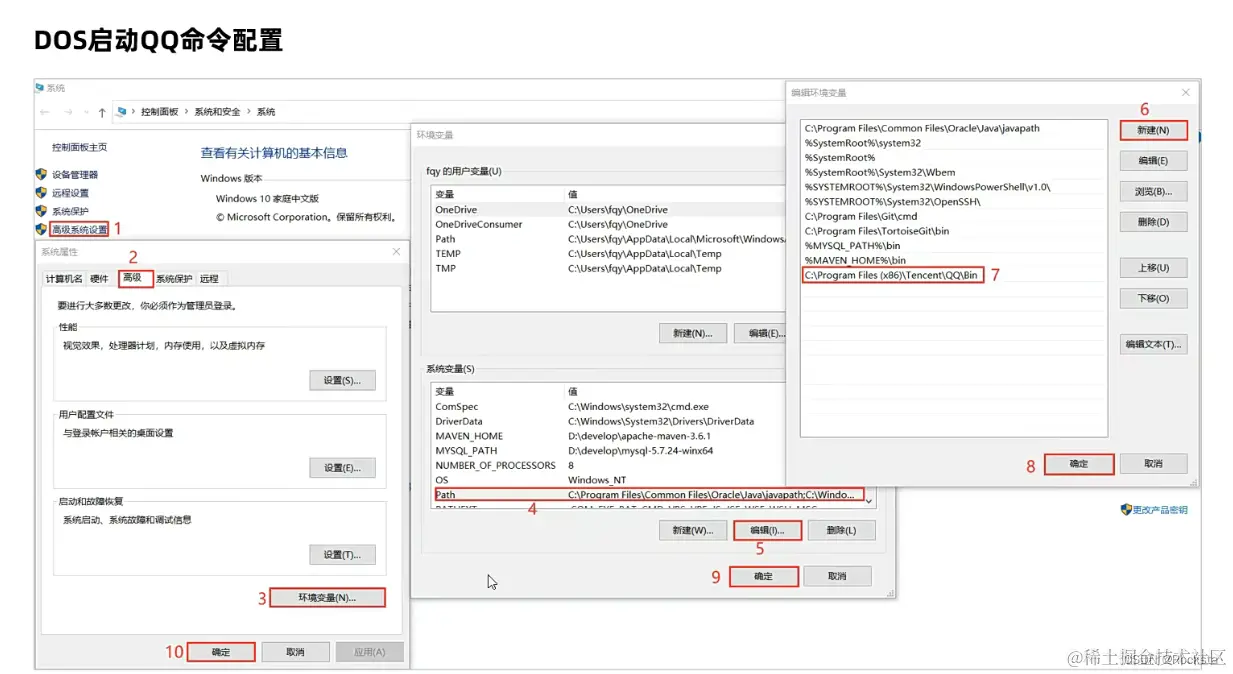The width and height of the screenshot is (1233, 674).
Task: Select the Oracle\Java\javapath entry
Action: click(954, 128)
